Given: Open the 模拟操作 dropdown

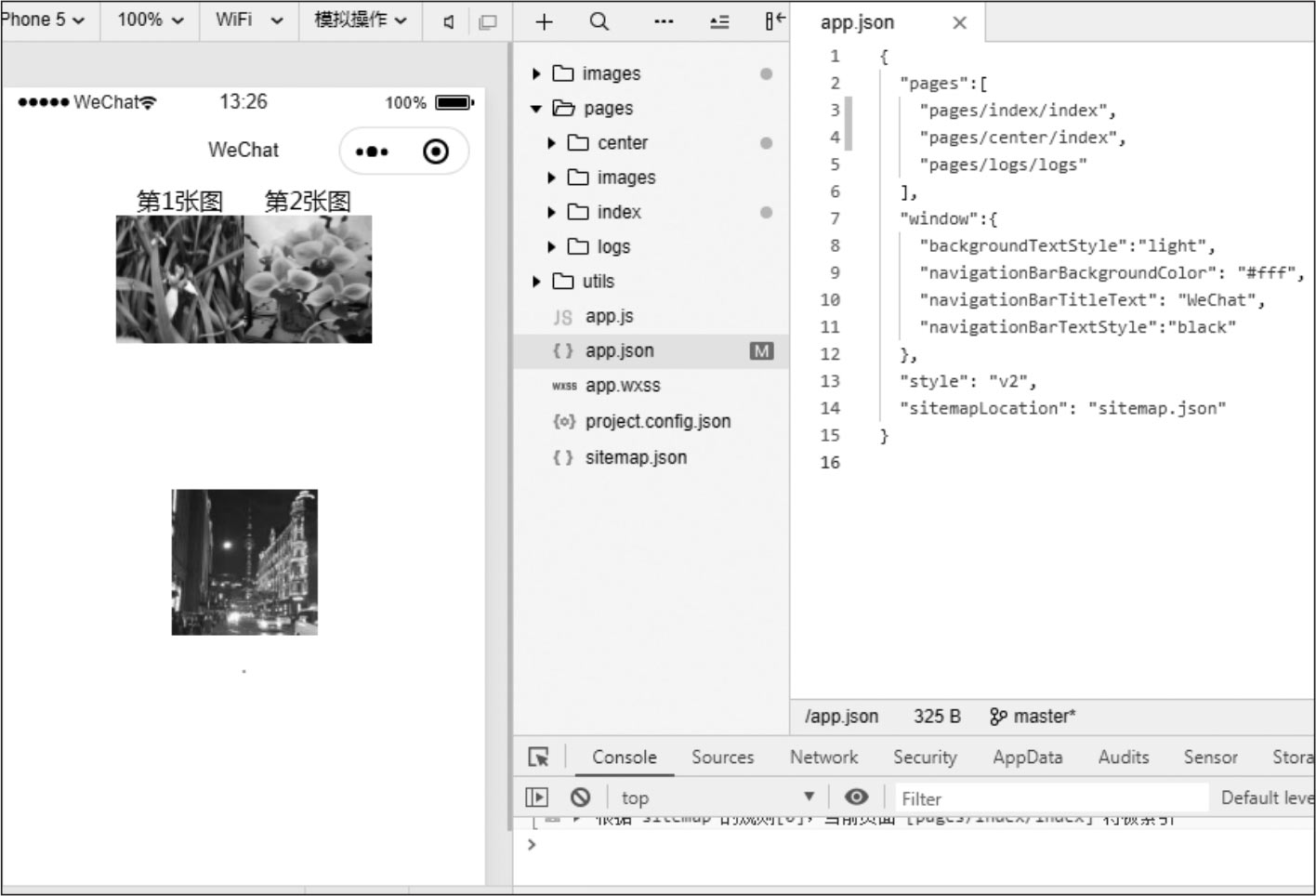Looking at the screenshot, I should point(361,20).
